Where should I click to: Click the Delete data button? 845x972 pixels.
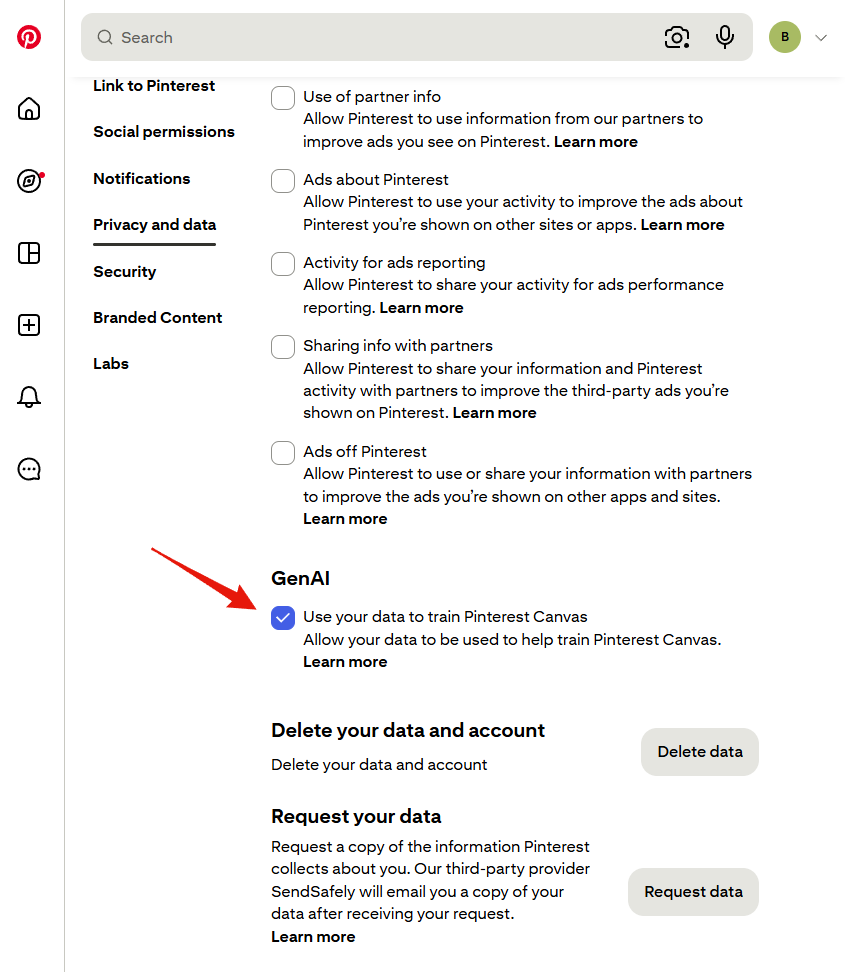click(699, 752)
